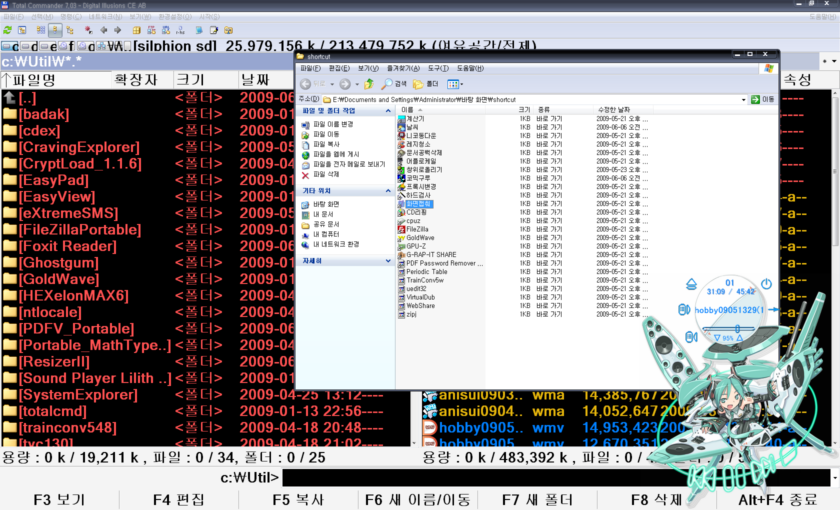Click F3 보기 button

tap(59, 500)
